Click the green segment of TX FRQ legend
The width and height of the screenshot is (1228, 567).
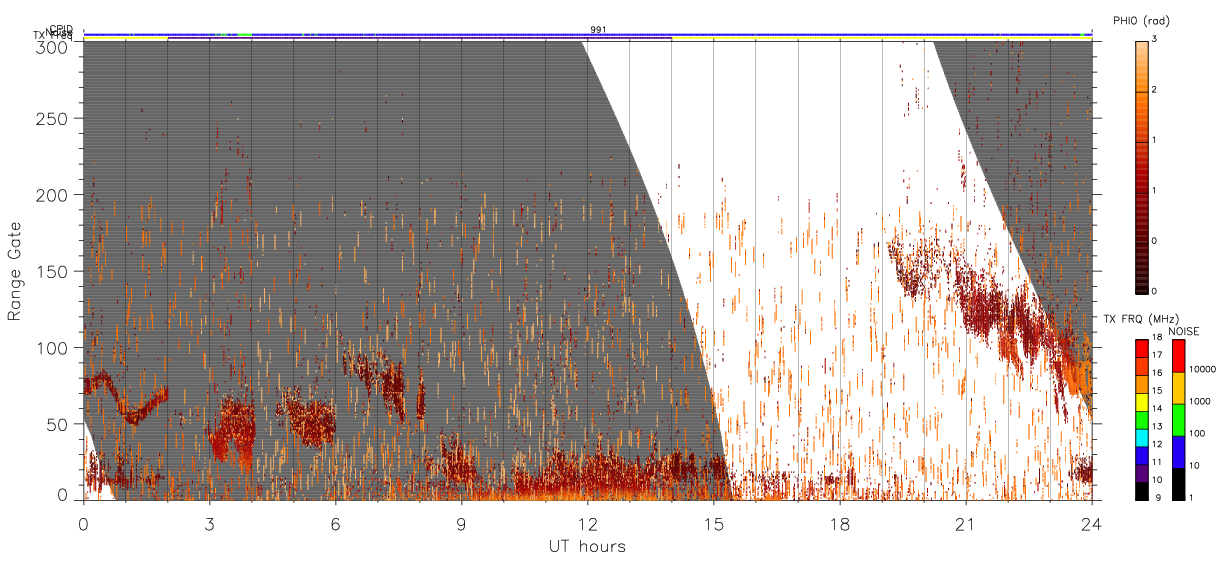coord(1141,420)
